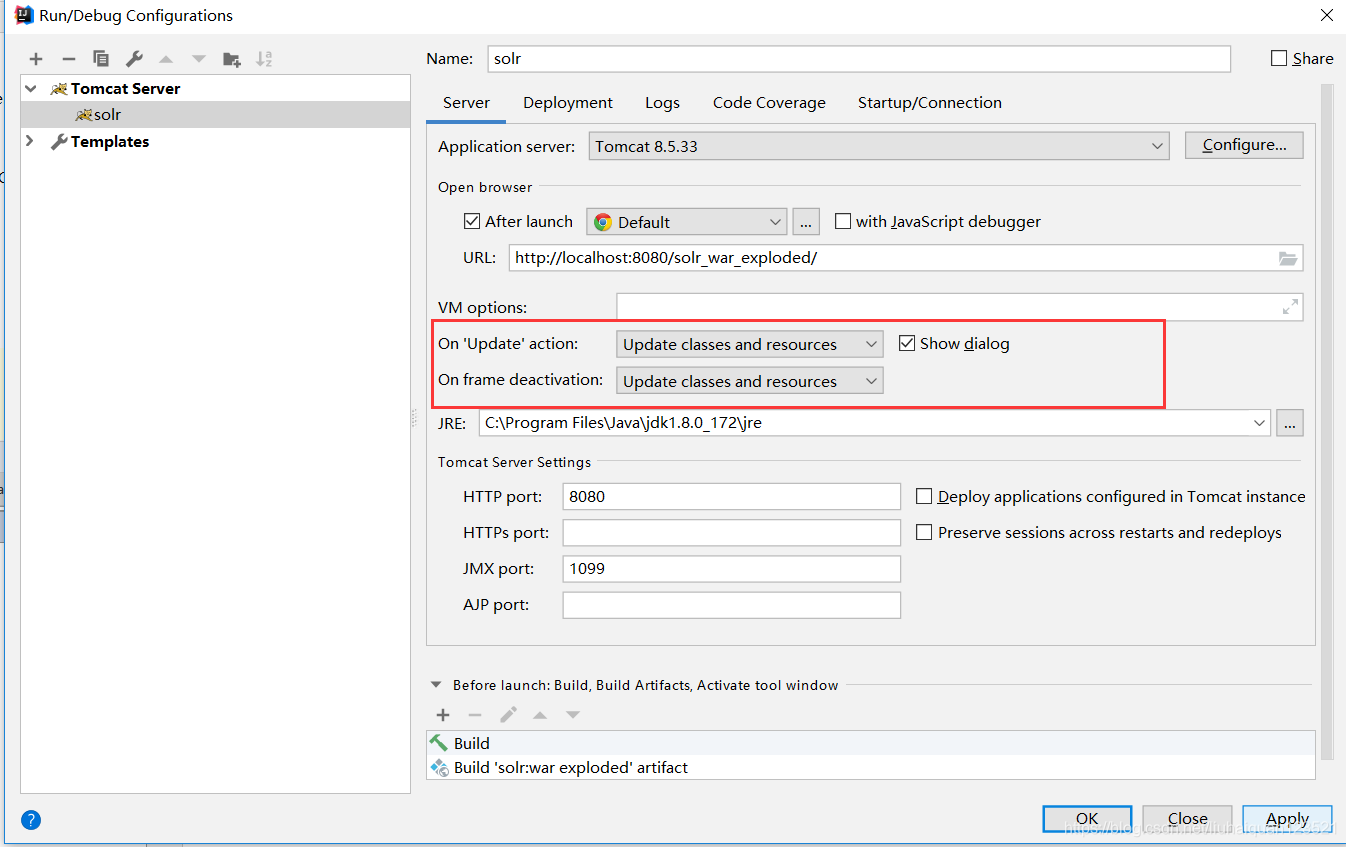Click the JMX port field
1346x847 pixels.
coord(732,568)
